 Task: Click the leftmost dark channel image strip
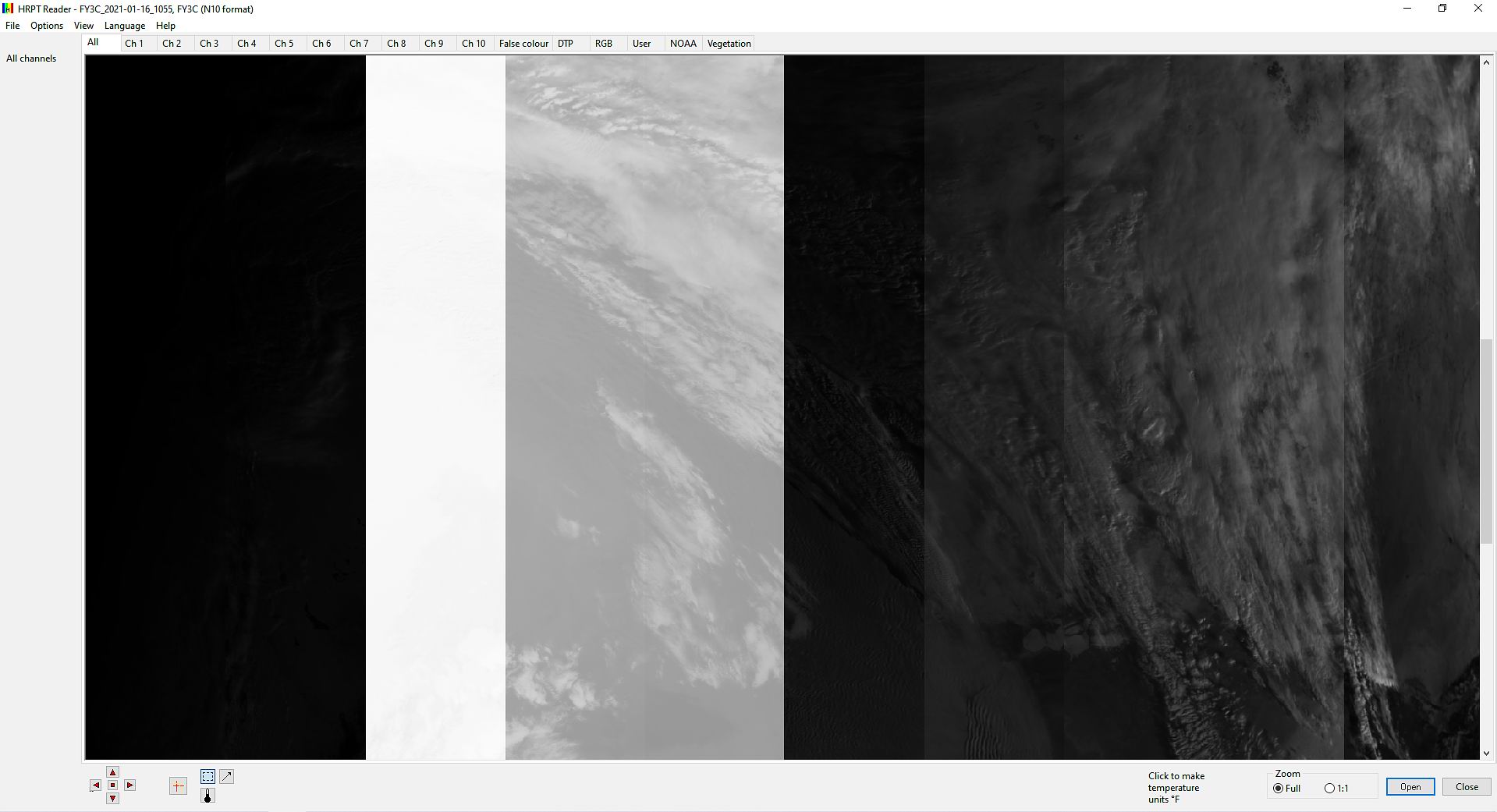click(x=225, y=407)
